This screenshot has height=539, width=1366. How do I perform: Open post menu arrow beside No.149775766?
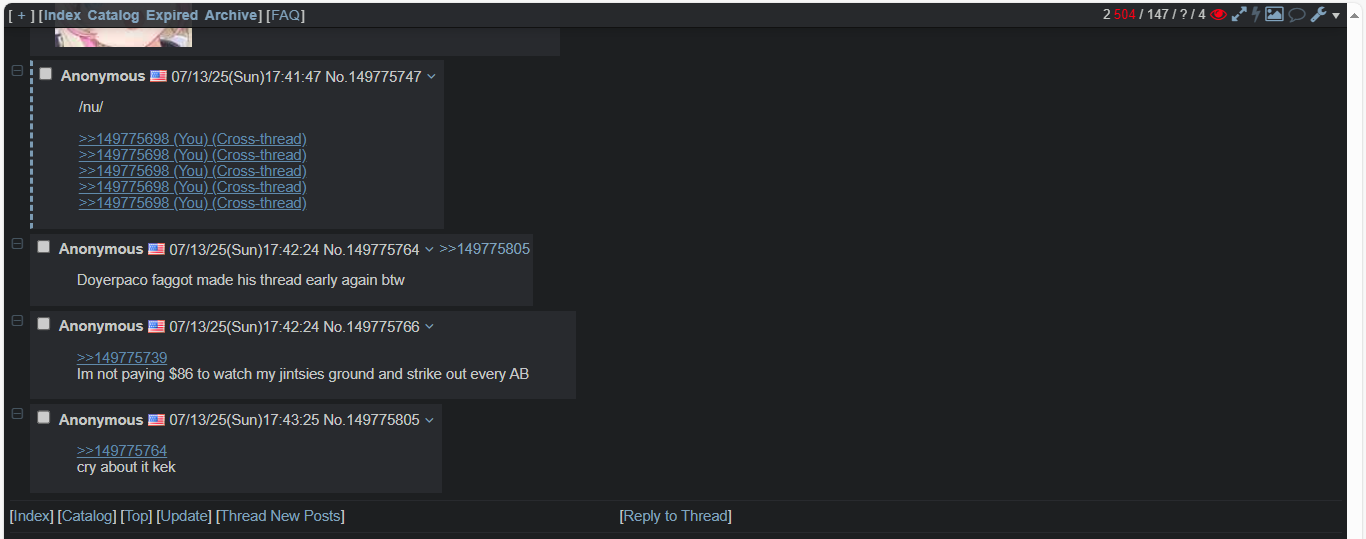point(429,327)
